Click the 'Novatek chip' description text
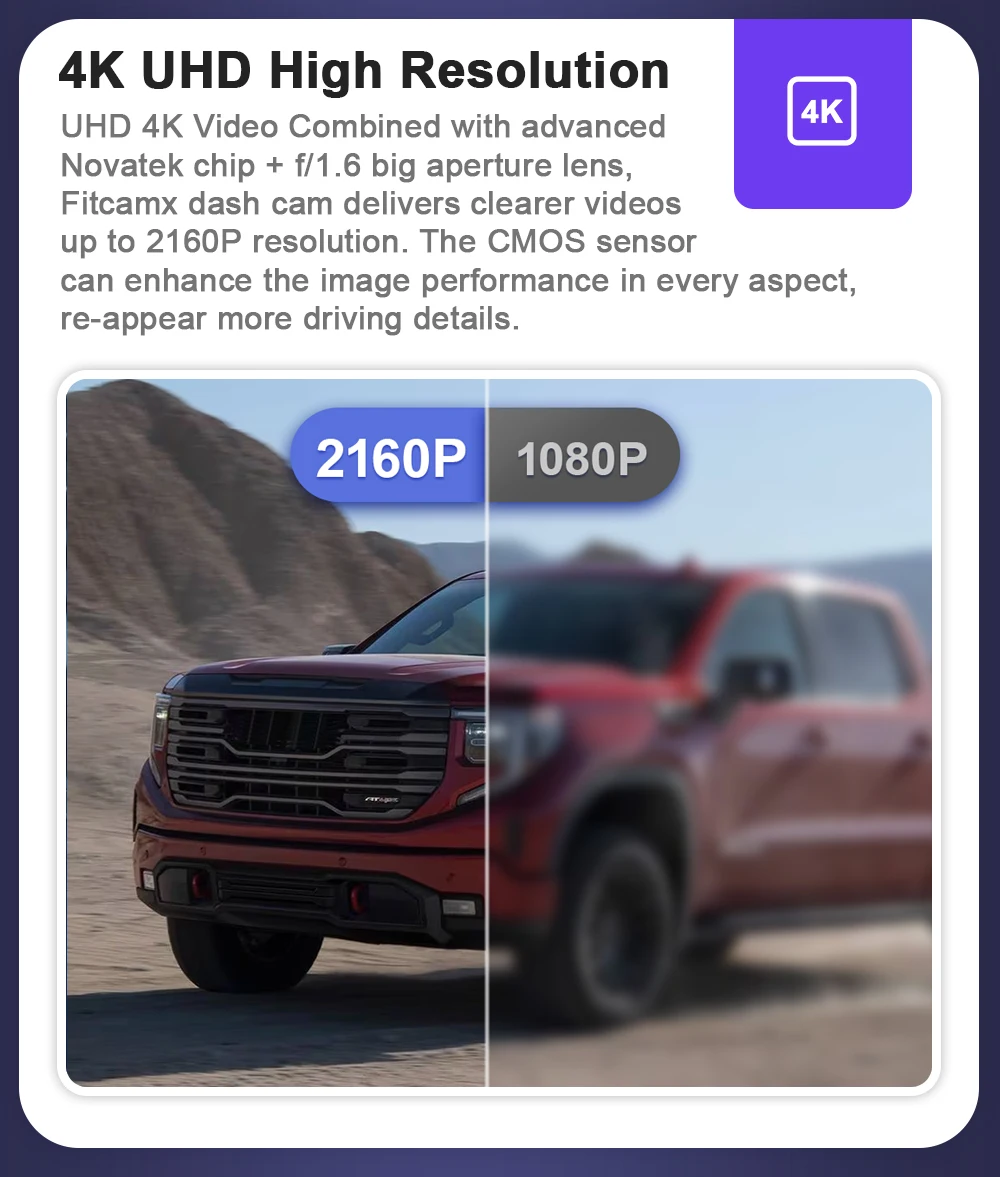 (x=158, y=166)
